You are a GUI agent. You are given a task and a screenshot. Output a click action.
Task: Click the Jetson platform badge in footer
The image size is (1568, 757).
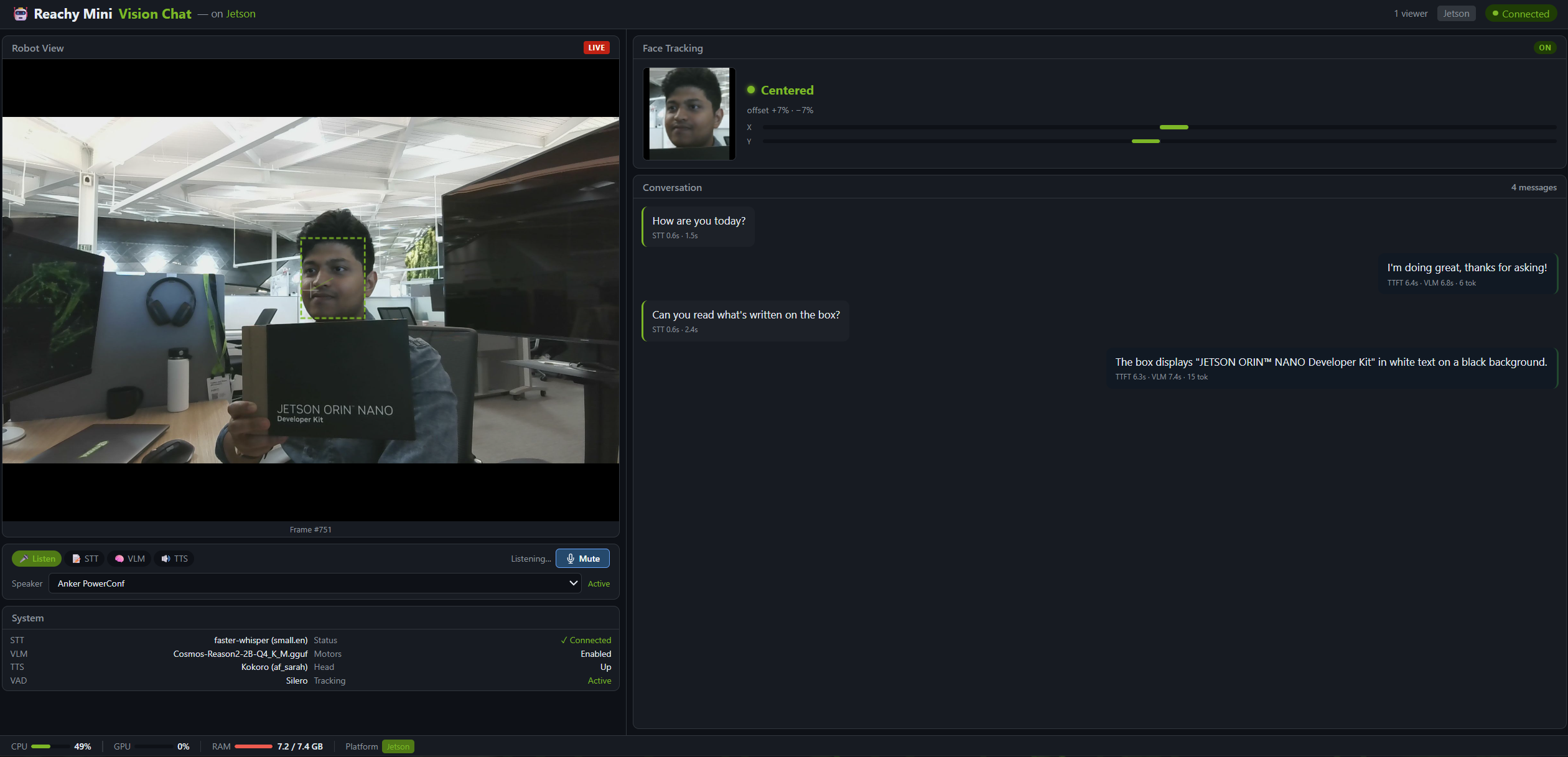tap(398, 746)
